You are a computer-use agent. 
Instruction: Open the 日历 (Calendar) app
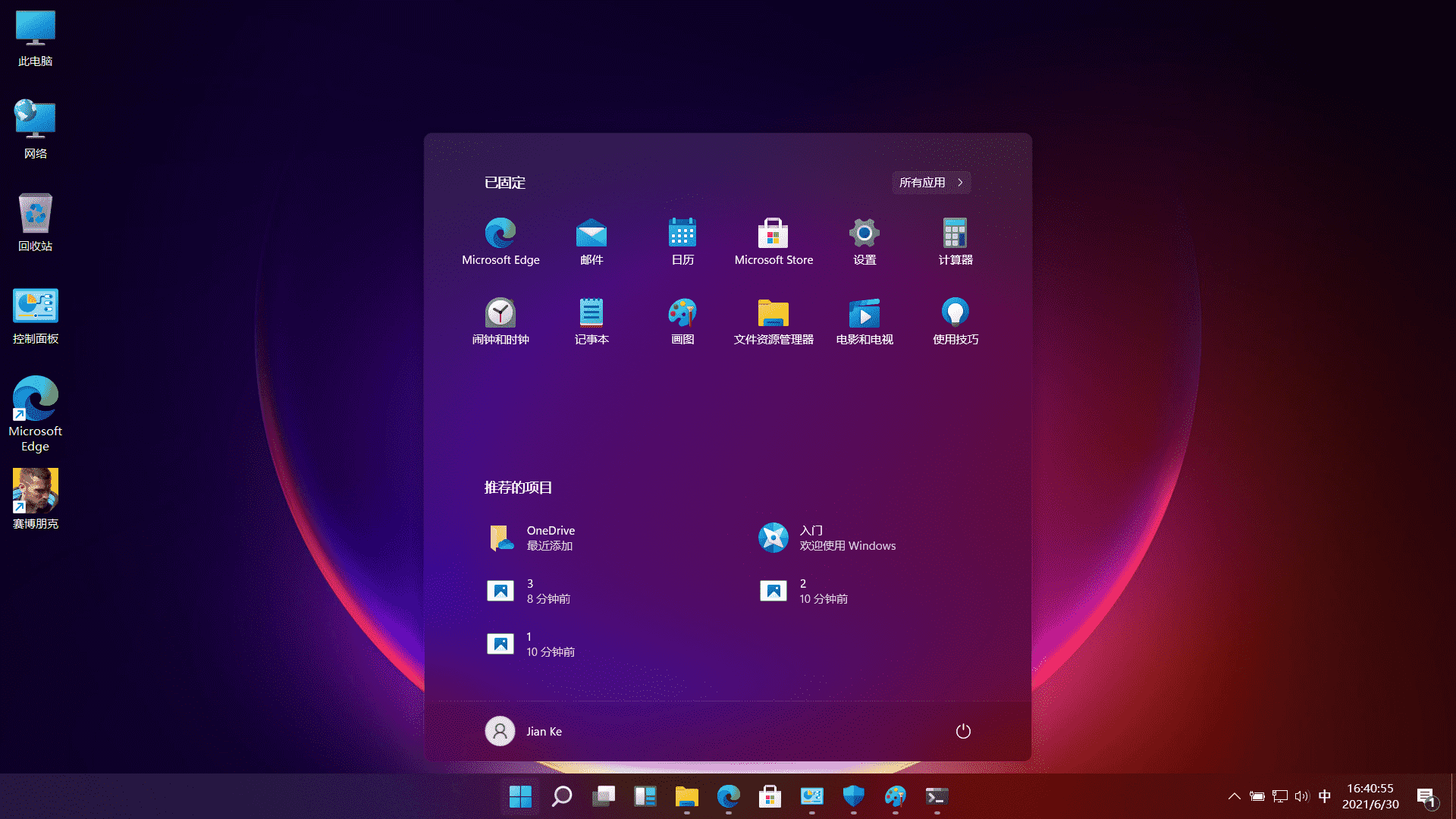682,242
